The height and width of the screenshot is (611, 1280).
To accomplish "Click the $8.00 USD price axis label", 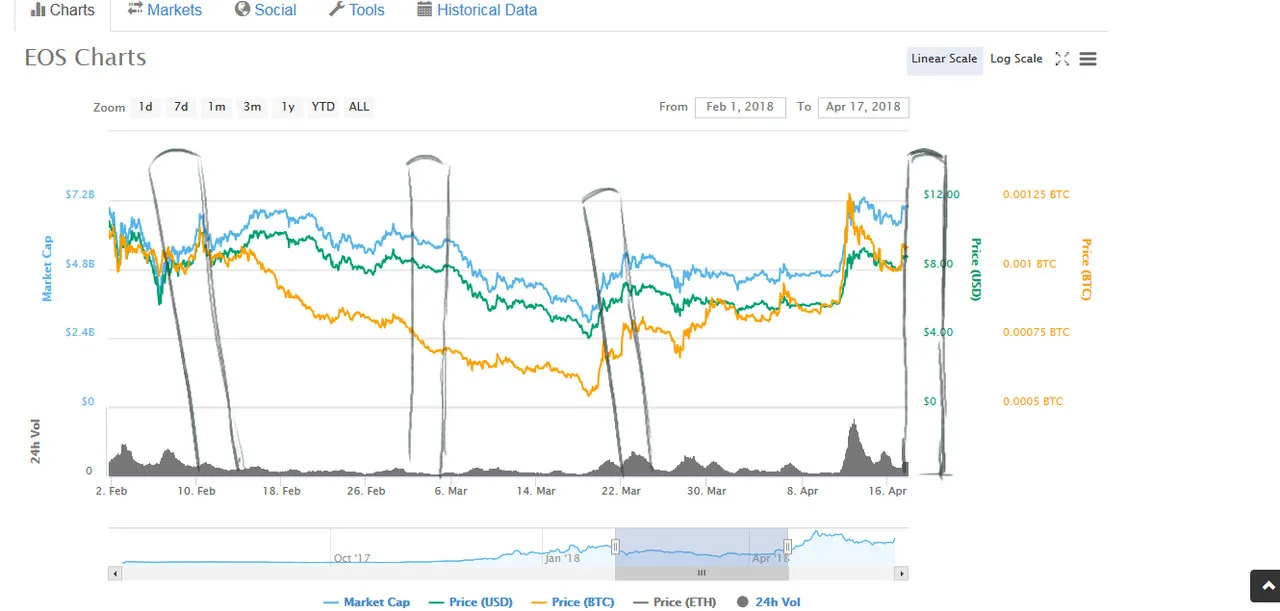I will [x=937, y=264].
